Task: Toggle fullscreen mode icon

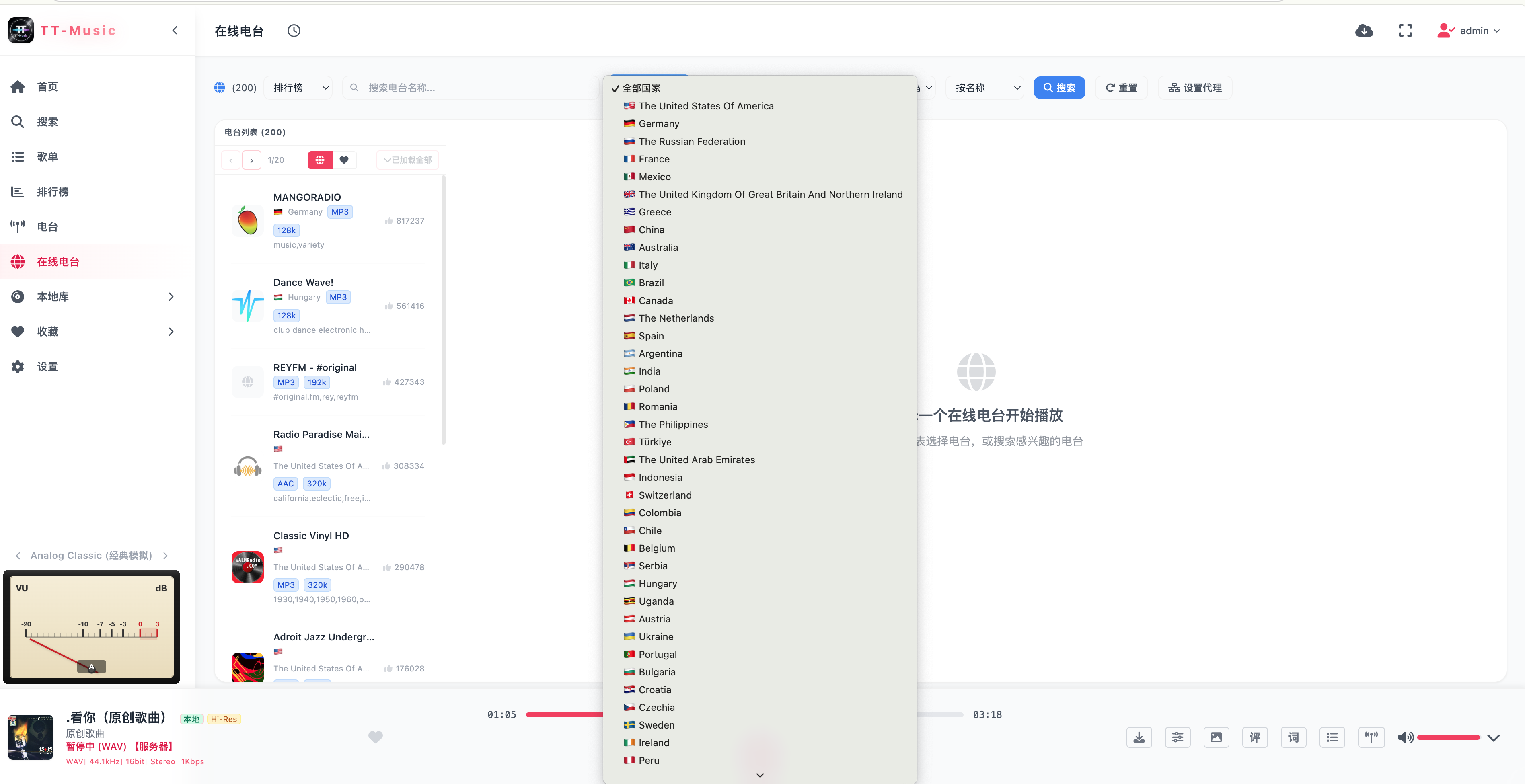Action: [1405, 31]
